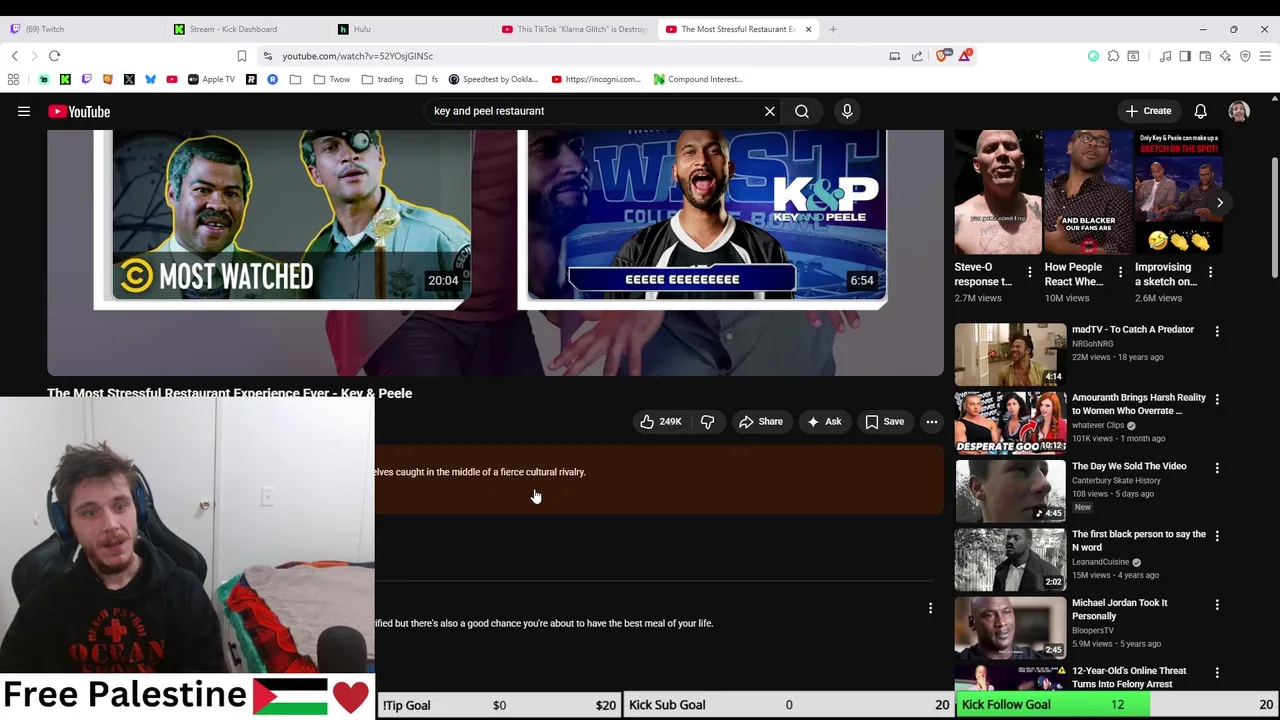The image size is (1280, 720).
Task: Share this page via toolbar share icon
Action: 917,56
